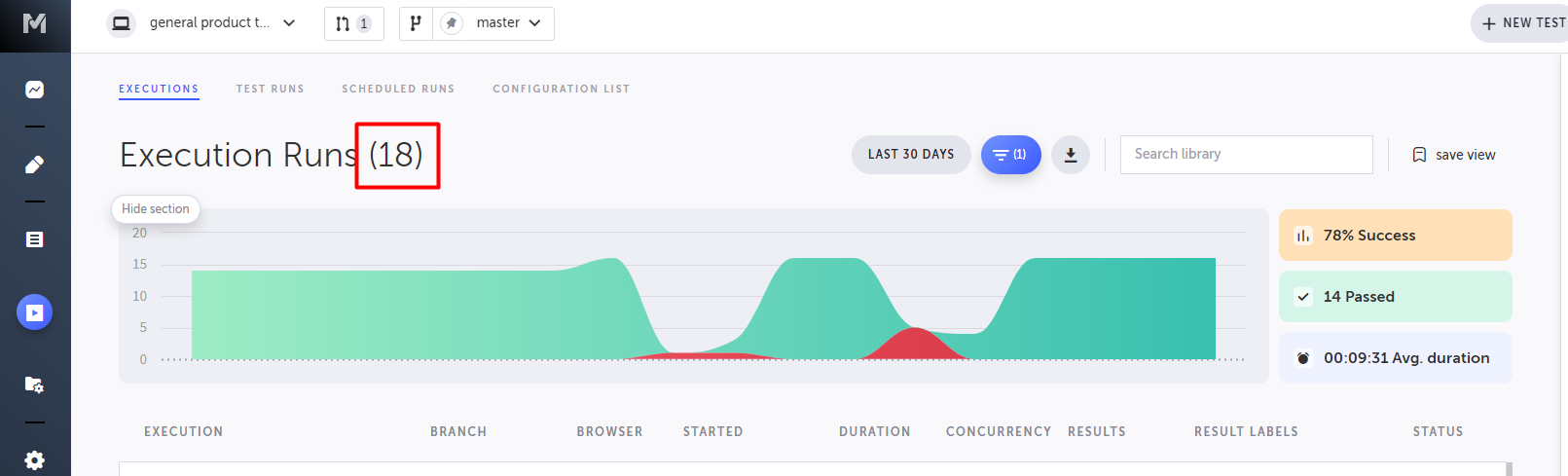Image resolution: width=1568 pixels, height=476 pixels.
Task: Open the Configuration List tab
Action: click(x=561, y=89)
